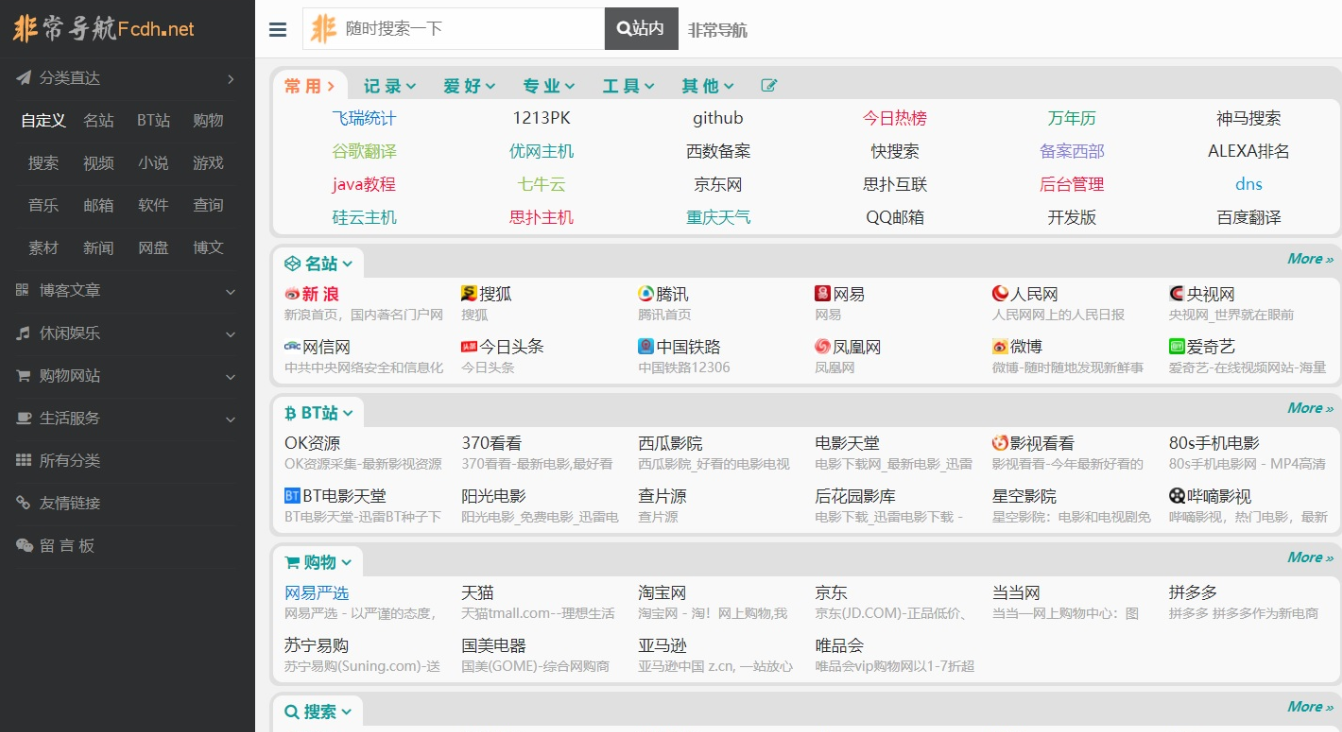Open the github link
The width and height of the screenshot is (1342, 732).
pyautogui.click(x=718, y=118)
